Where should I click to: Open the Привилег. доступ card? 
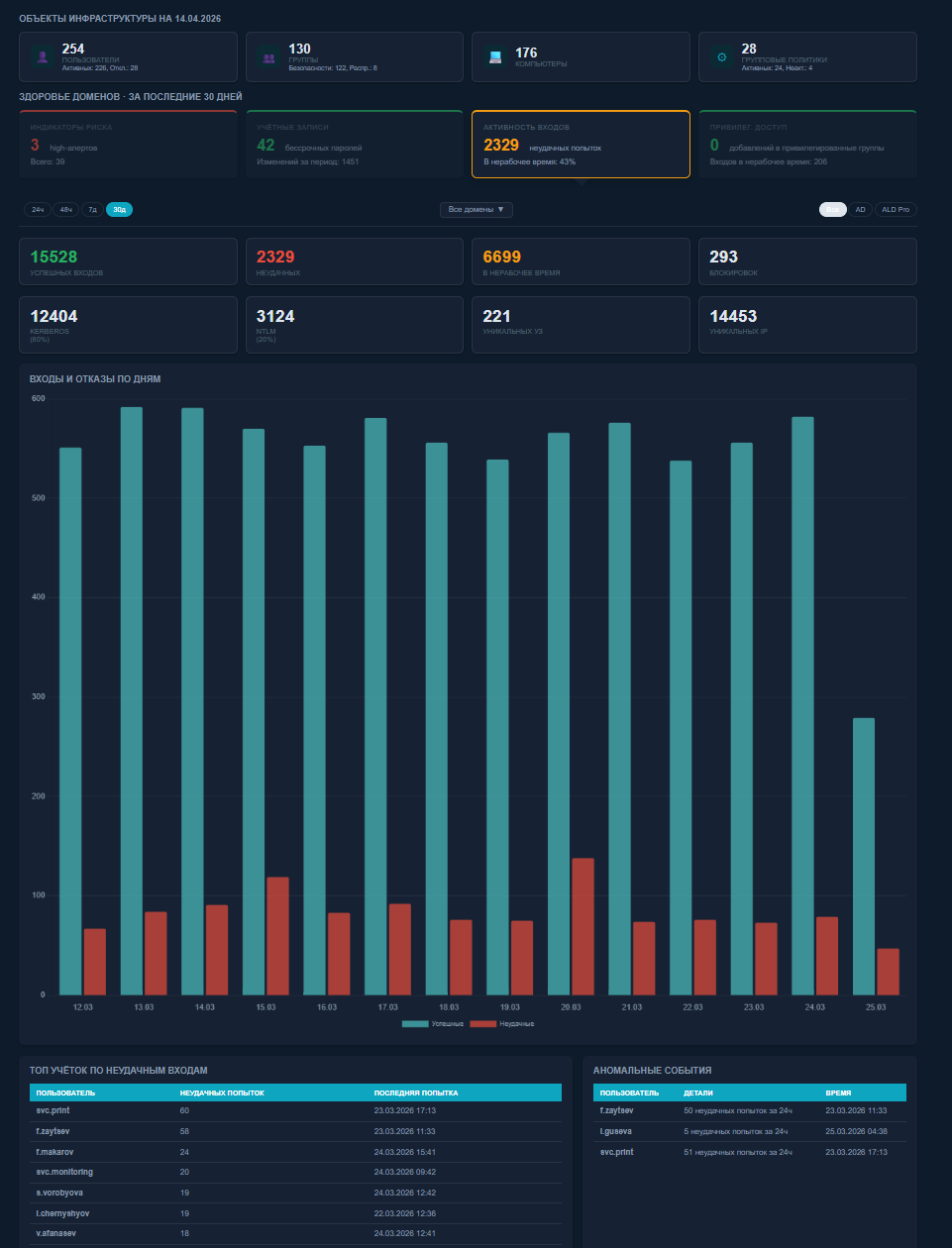(807, 145)
